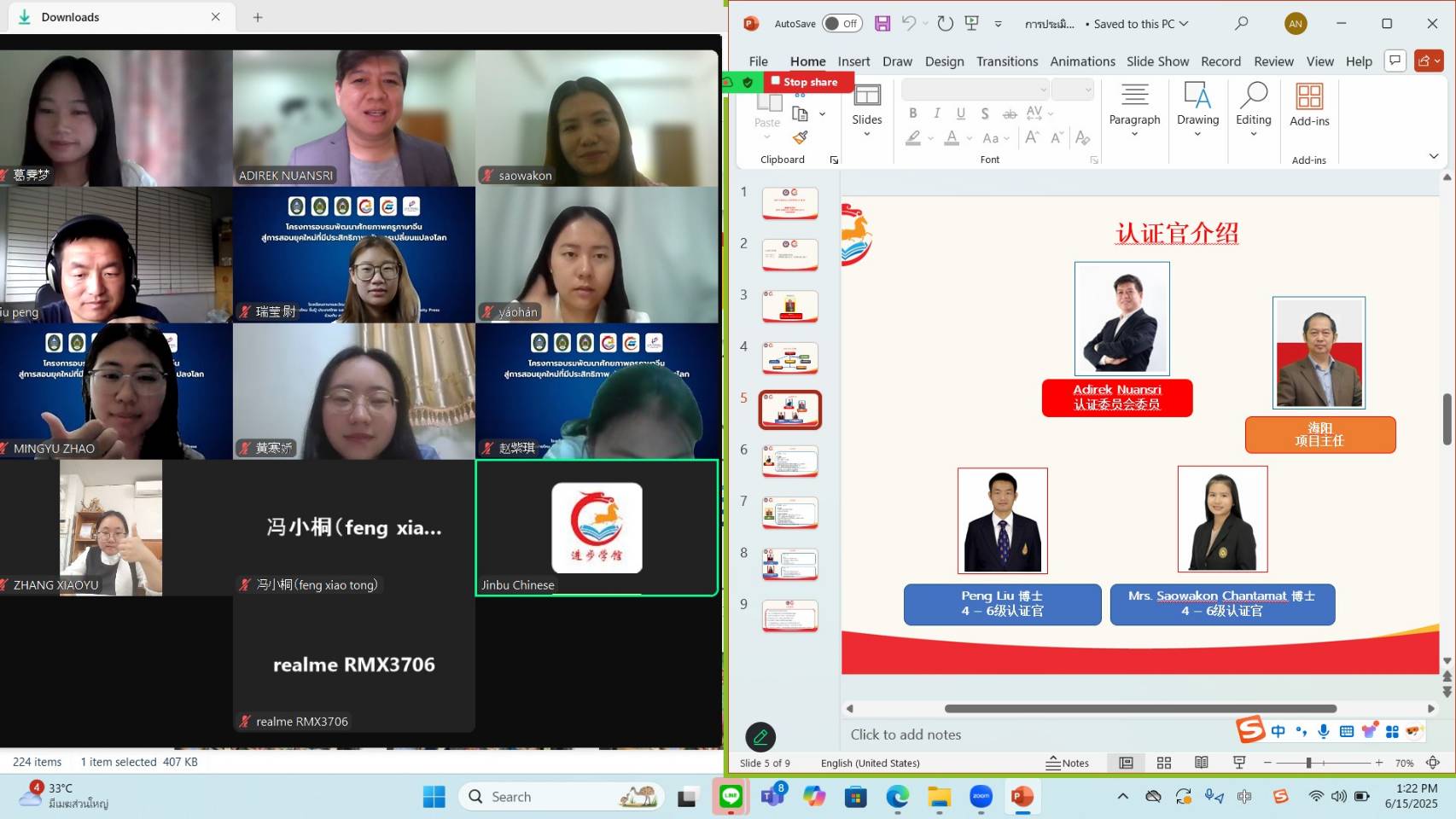Open the Transitions ribbon tab
Viewport: 1456px width, 819px height.
(1007, 61)
